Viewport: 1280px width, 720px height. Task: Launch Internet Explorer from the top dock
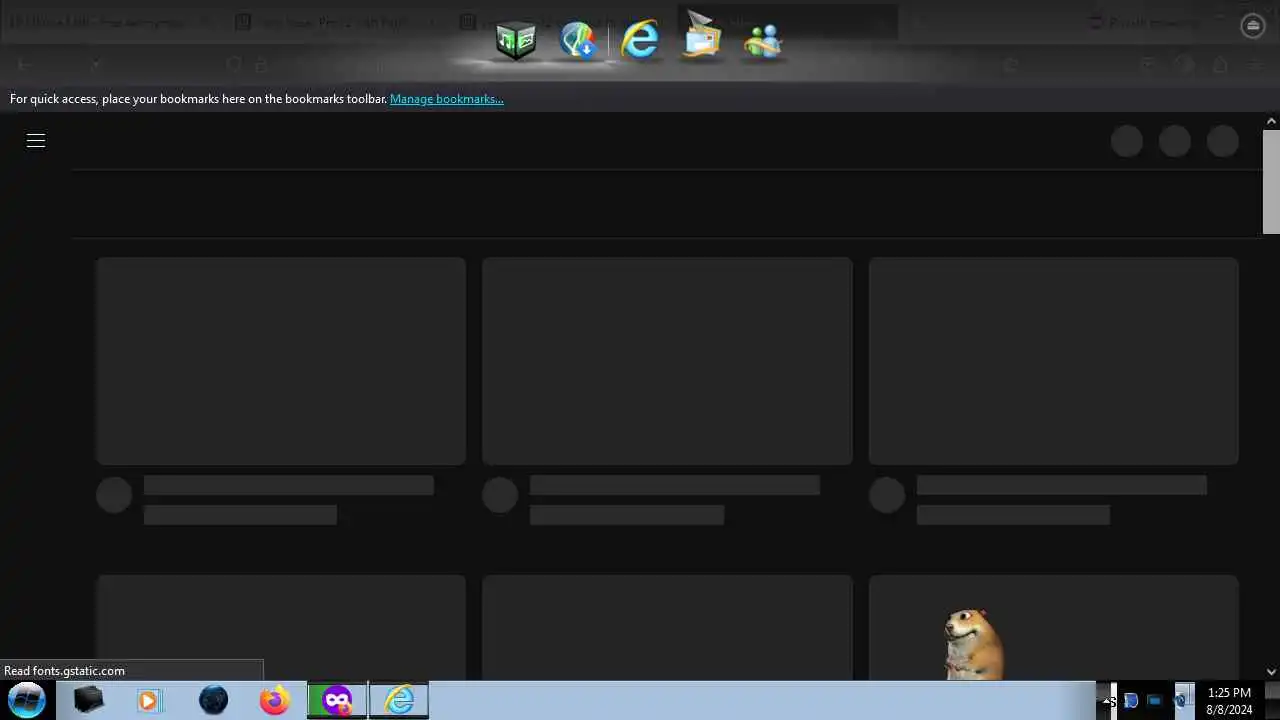(640, 40)
